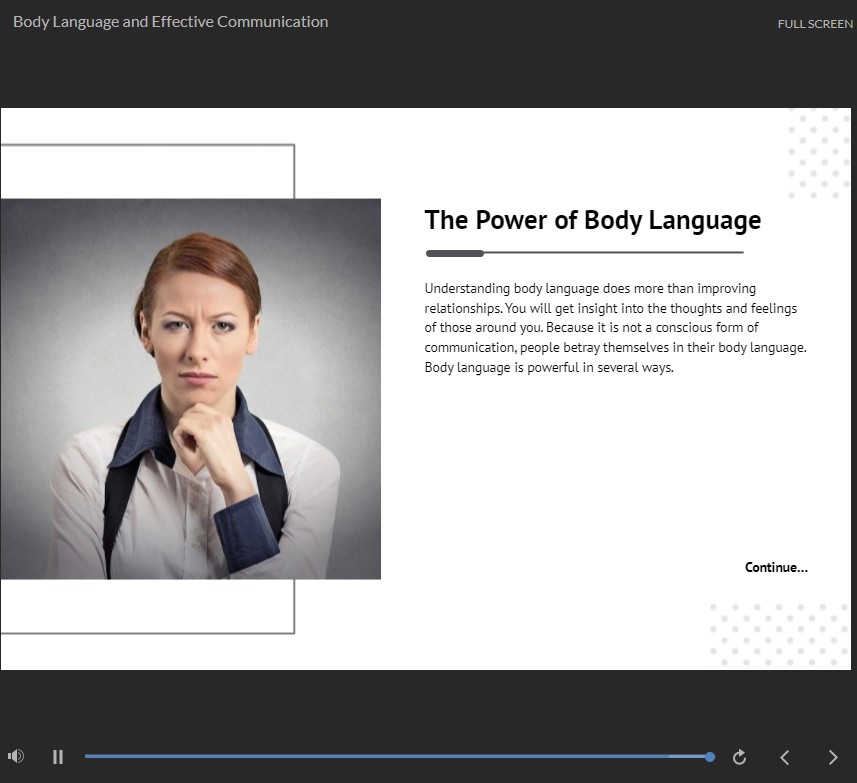Go to the previous slide arrow
The width and height of the screenshot is (857, 783).
785,757
